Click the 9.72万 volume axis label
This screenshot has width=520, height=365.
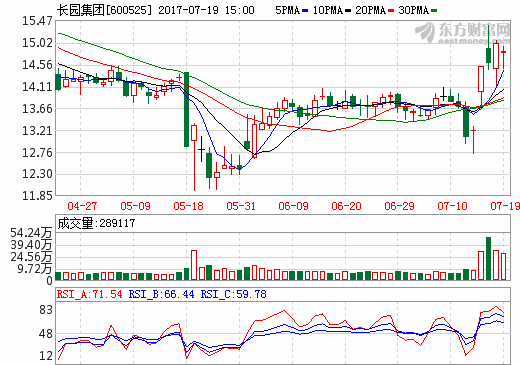tap(35, 268)
